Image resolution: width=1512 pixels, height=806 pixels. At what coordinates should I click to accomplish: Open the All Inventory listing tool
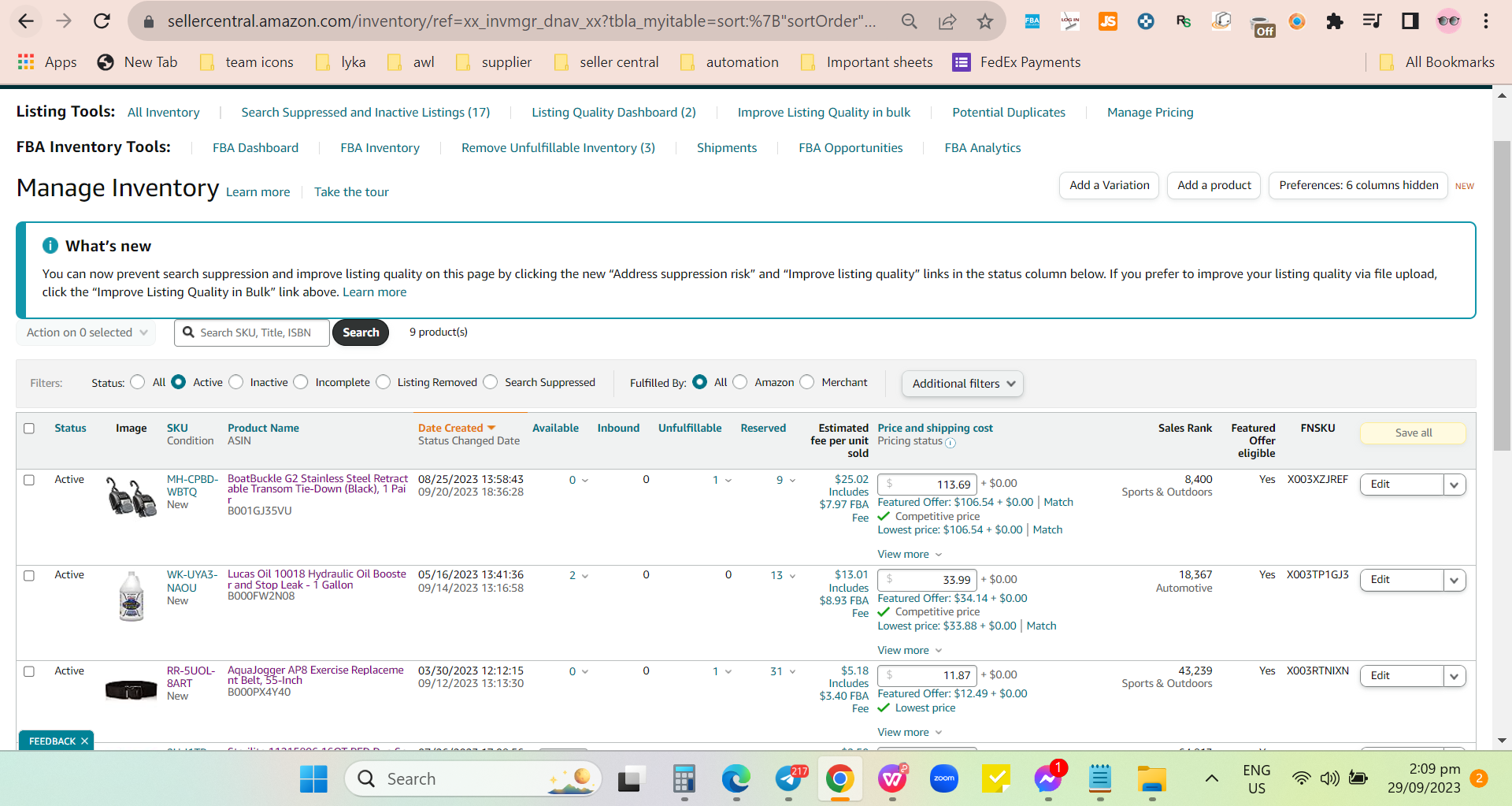(164, 113)
